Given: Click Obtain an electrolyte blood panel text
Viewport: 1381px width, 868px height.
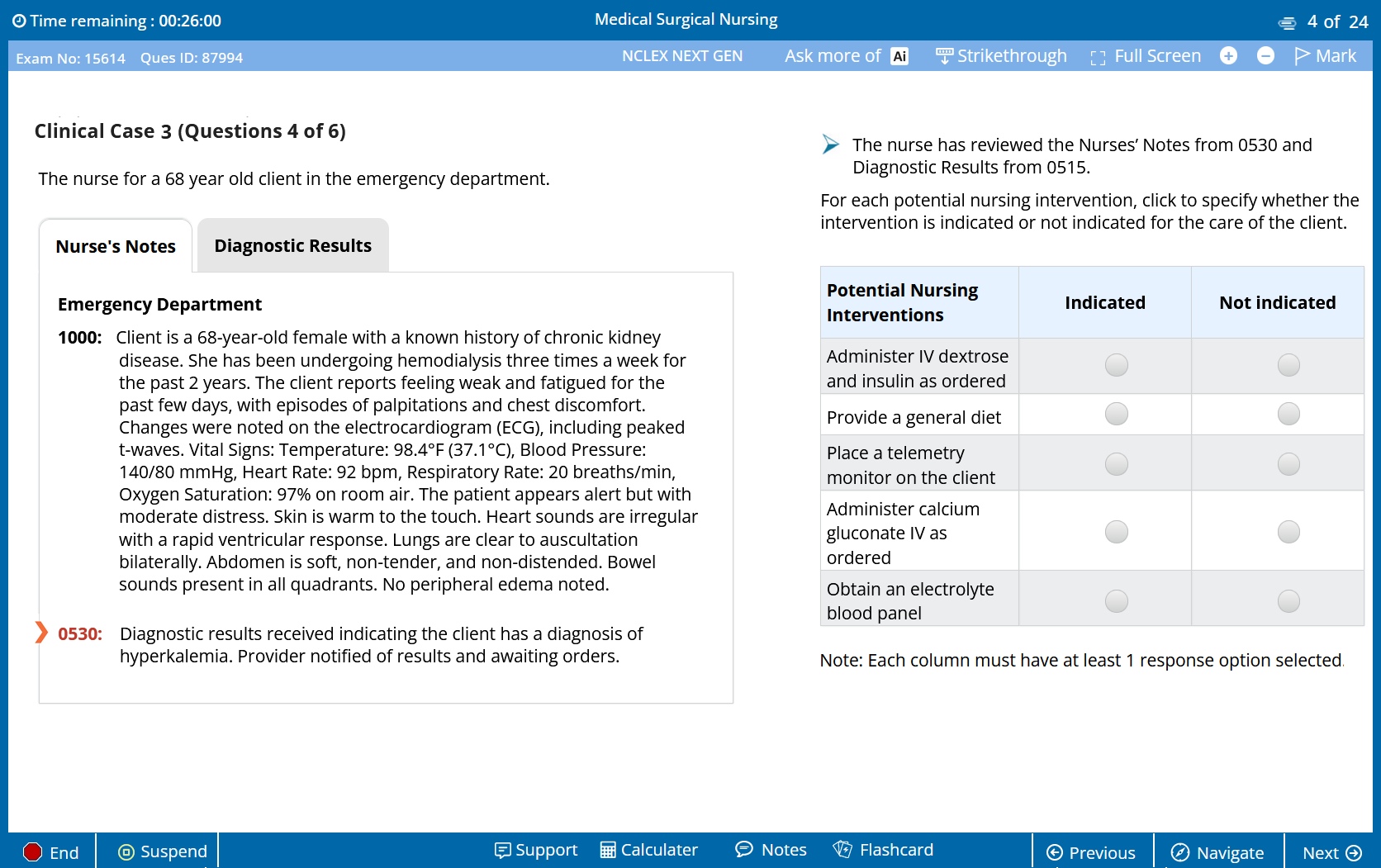Looking at the screenshot, I should pyautogui.click(x=910, y=601).
